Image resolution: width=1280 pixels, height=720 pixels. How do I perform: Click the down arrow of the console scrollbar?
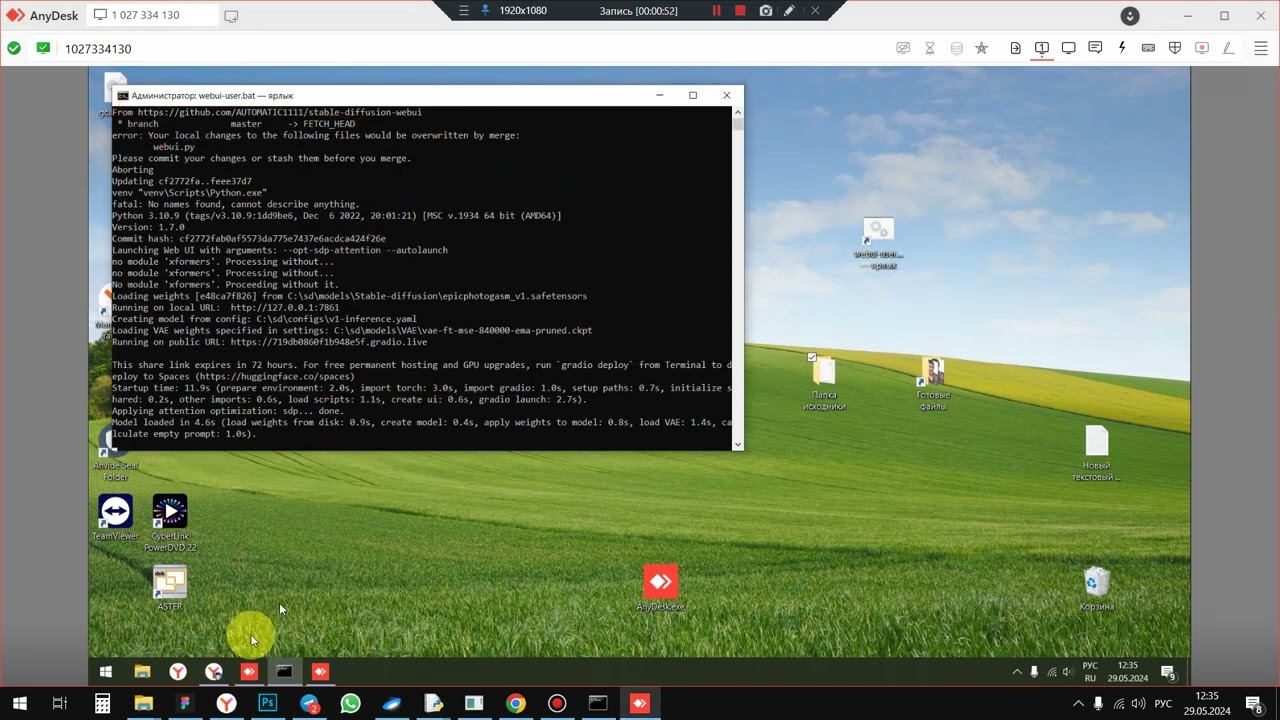738,444
